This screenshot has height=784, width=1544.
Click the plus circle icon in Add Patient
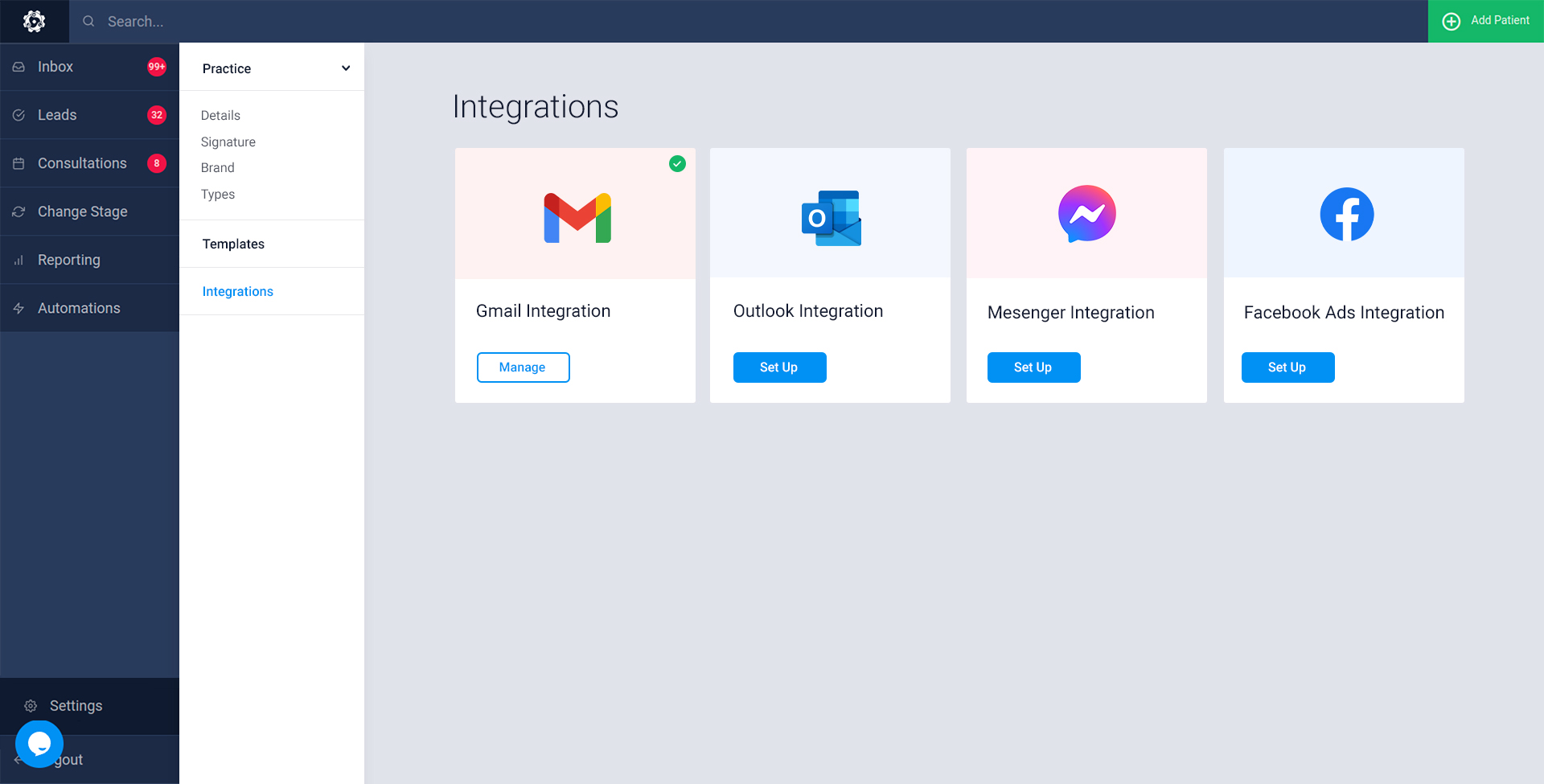pos(1452,22)
